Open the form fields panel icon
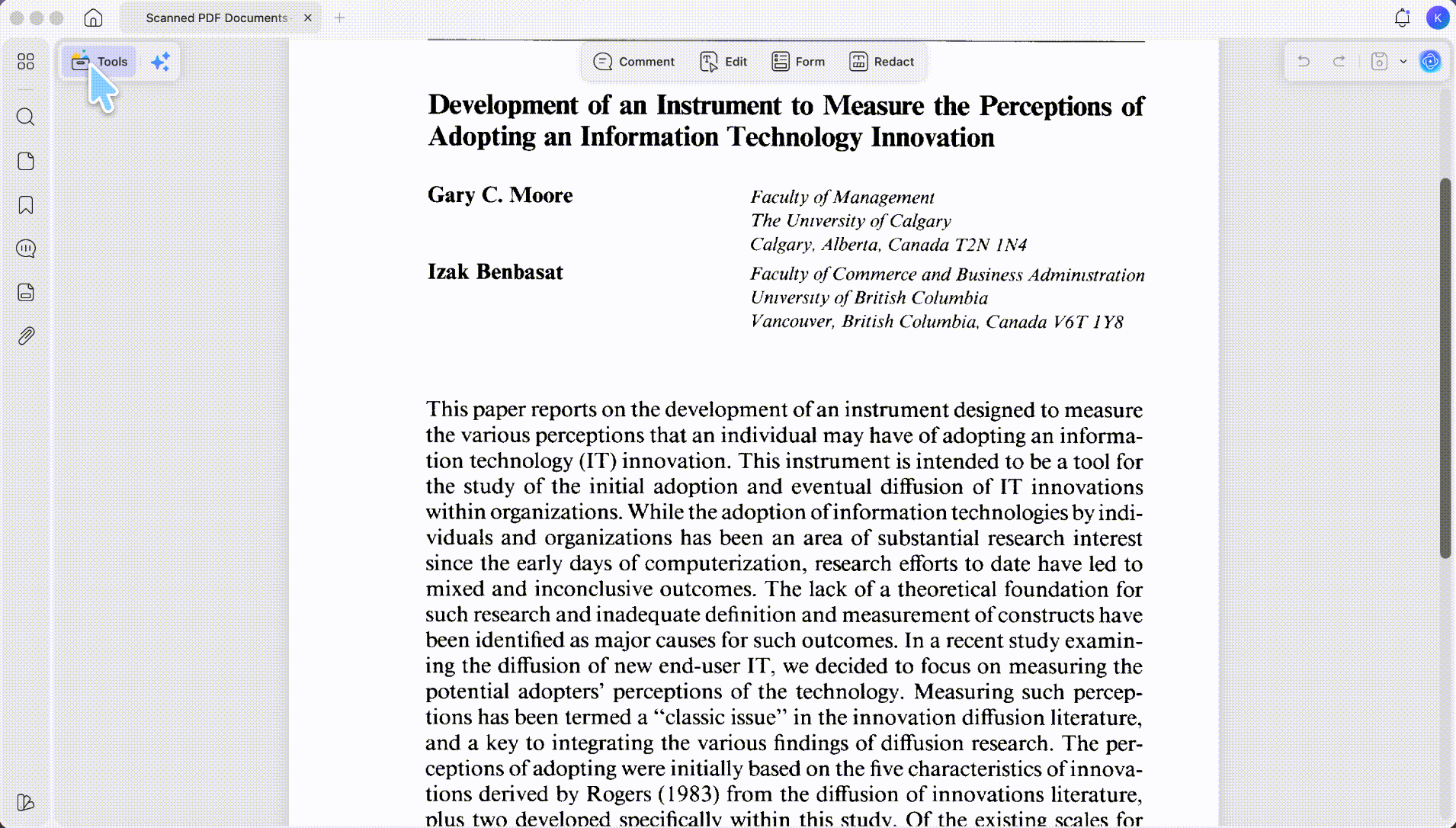1456x828 pixels. pyautogui.click(x=26, y=292)
